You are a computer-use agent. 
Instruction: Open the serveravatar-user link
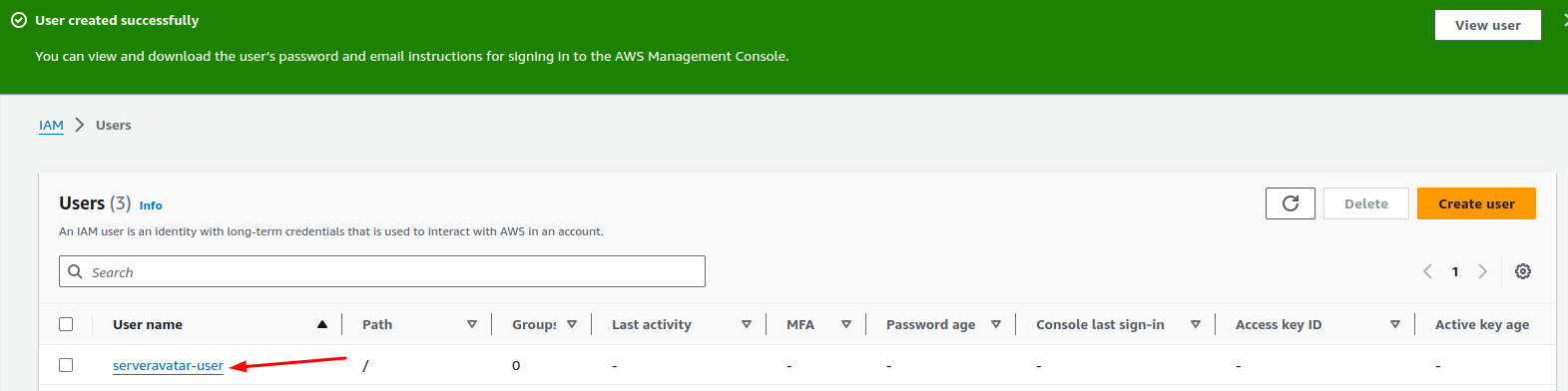point(168,365)
